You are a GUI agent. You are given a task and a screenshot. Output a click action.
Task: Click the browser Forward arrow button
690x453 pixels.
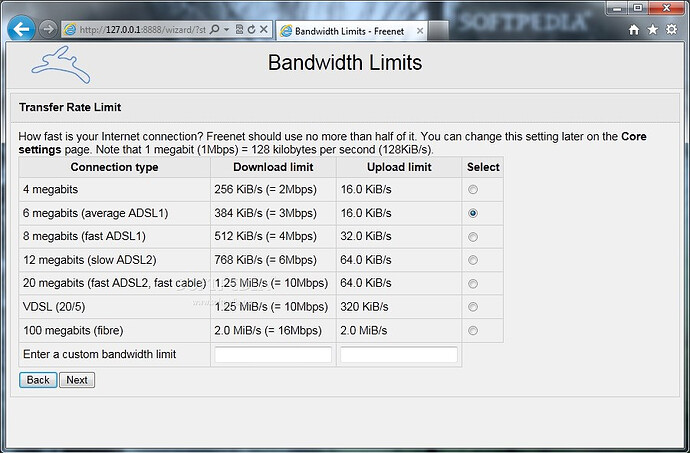click(47, 30)
